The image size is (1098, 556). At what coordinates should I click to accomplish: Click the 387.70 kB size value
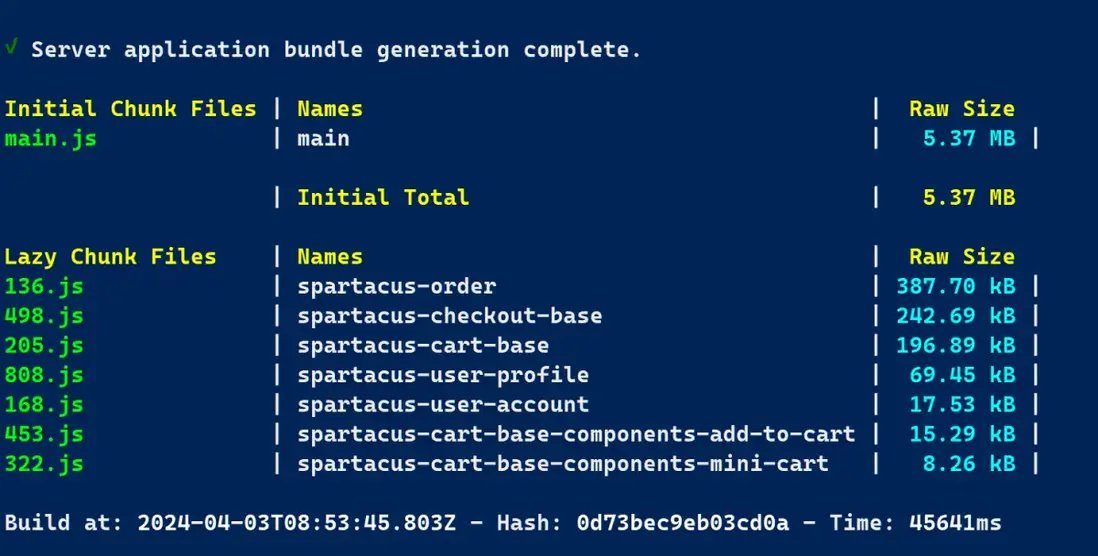pos(955,286)
